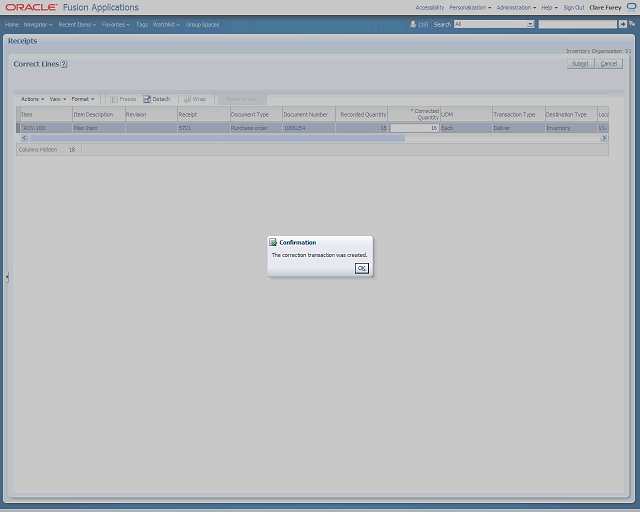
Task: Click the global search text field
Action: coord(578,24)
